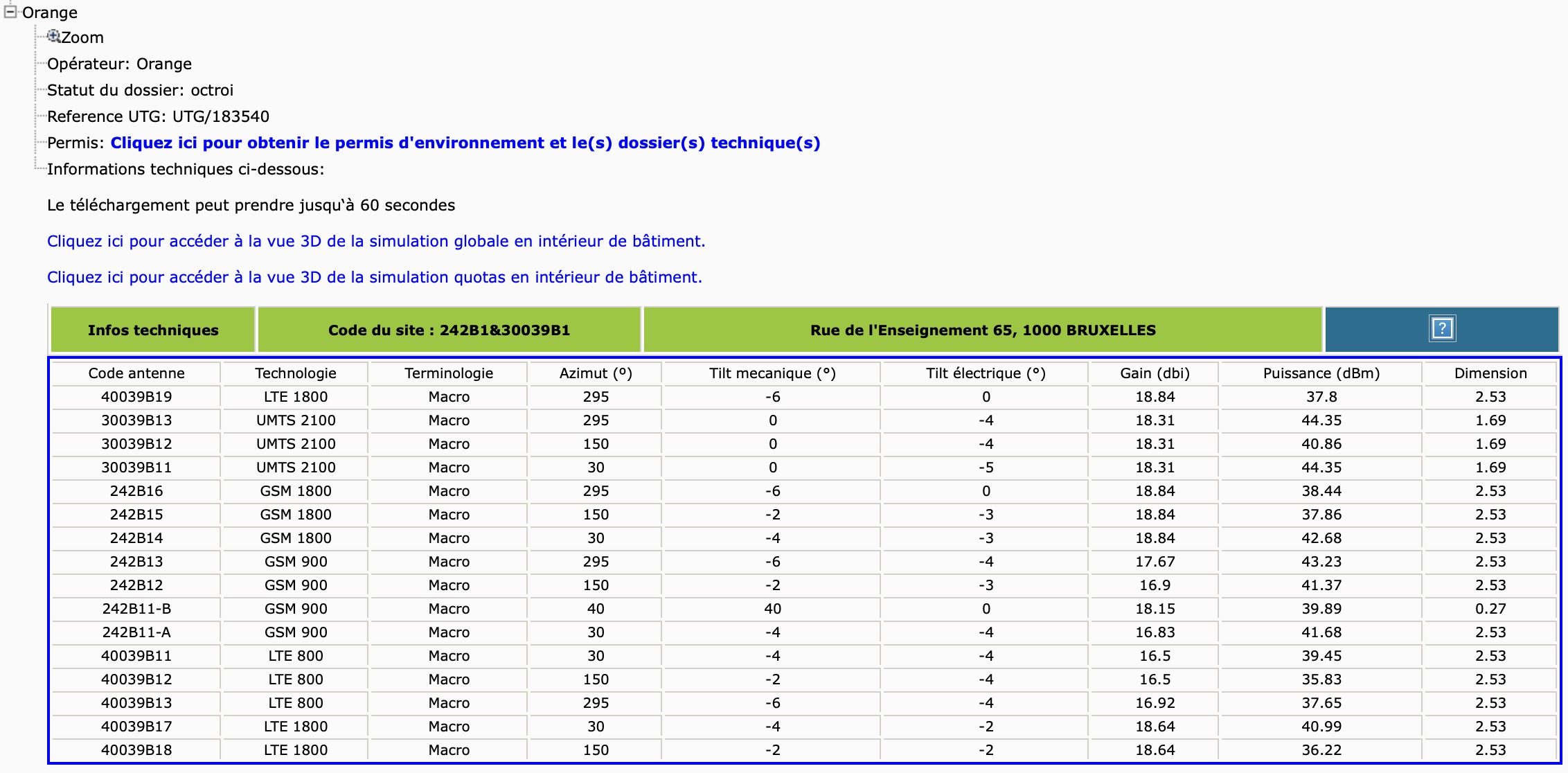
Task: Select the Statut du dossier: octroi row
Action: (x=140, y=90)
